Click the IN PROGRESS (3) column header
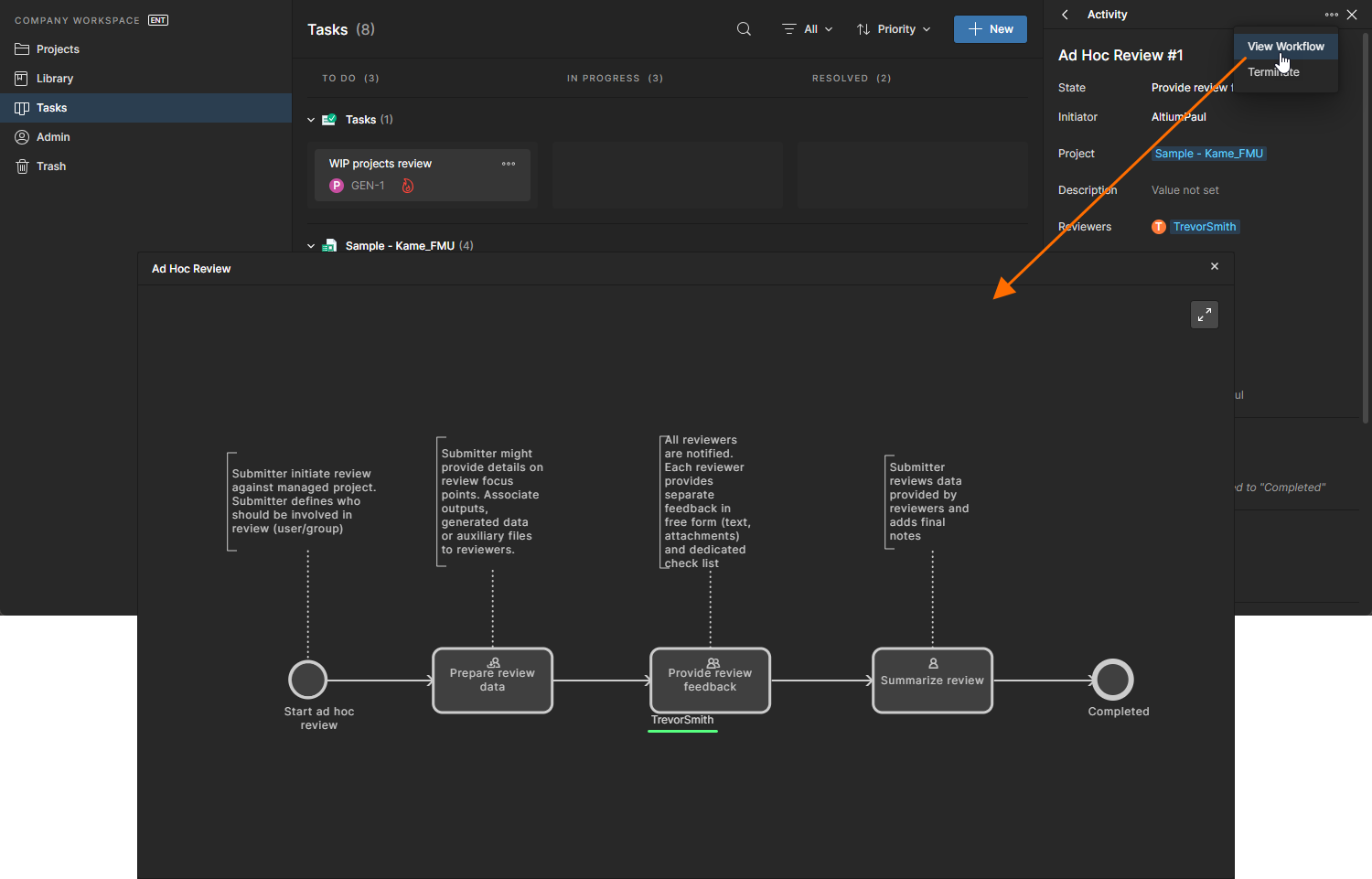The height and width of the screenshot is (879, 1372). (616, 79)
